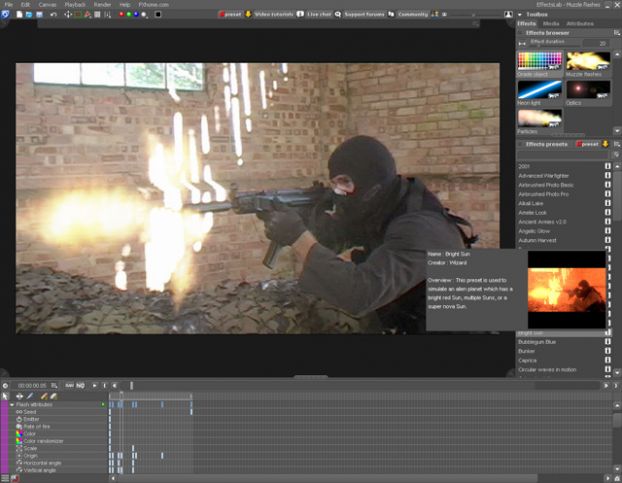Select the Optics effect thumbnail
The image size is (622, 483).
[x=588, y=90]
